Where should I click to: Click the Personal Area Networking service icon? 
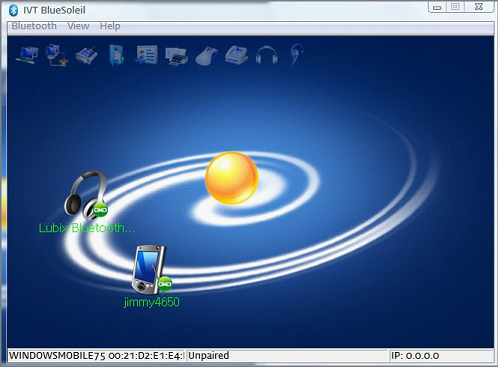pos(27,55)
